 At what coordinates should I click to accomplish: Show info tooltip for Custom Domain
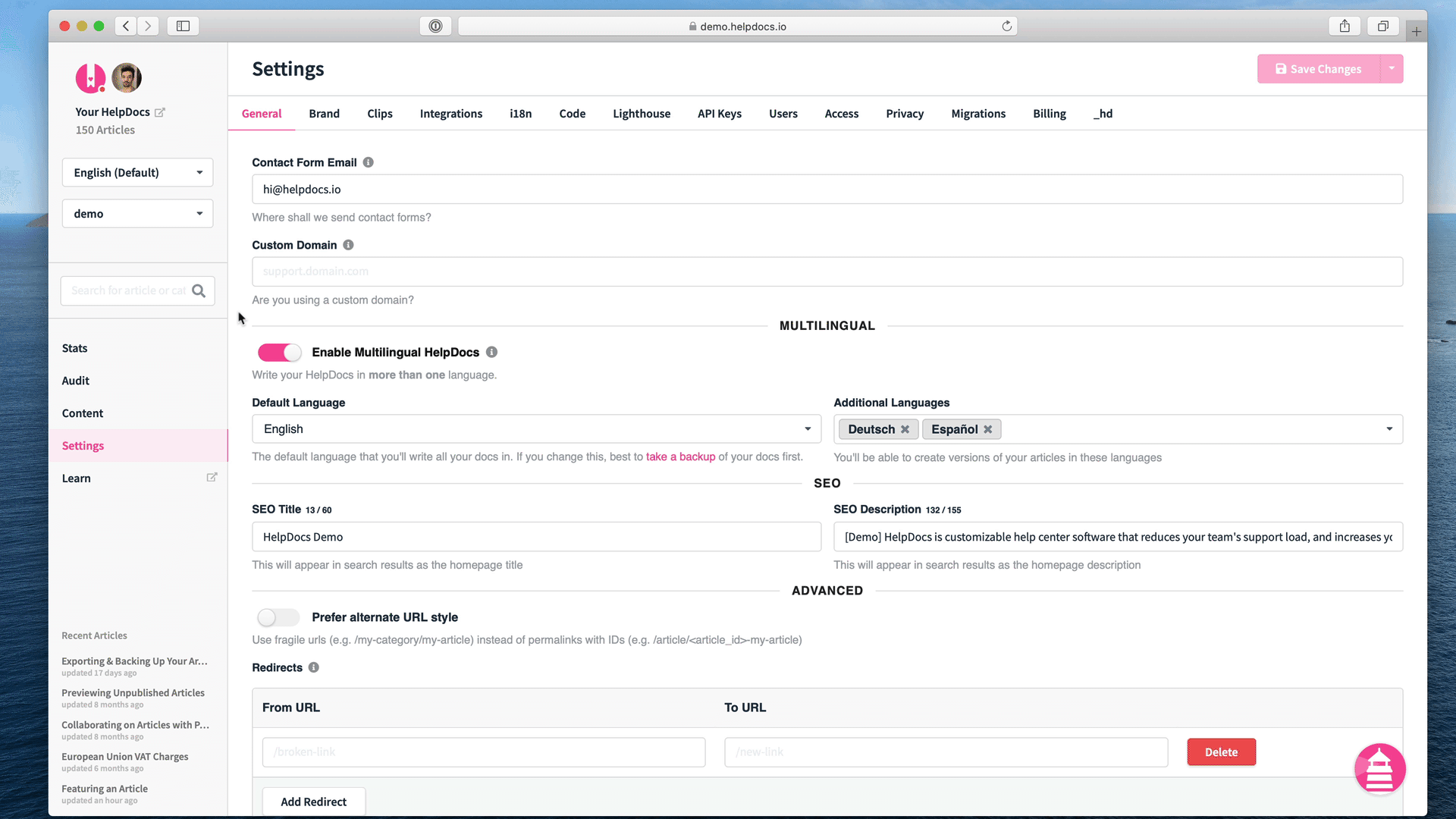point(348,245)
